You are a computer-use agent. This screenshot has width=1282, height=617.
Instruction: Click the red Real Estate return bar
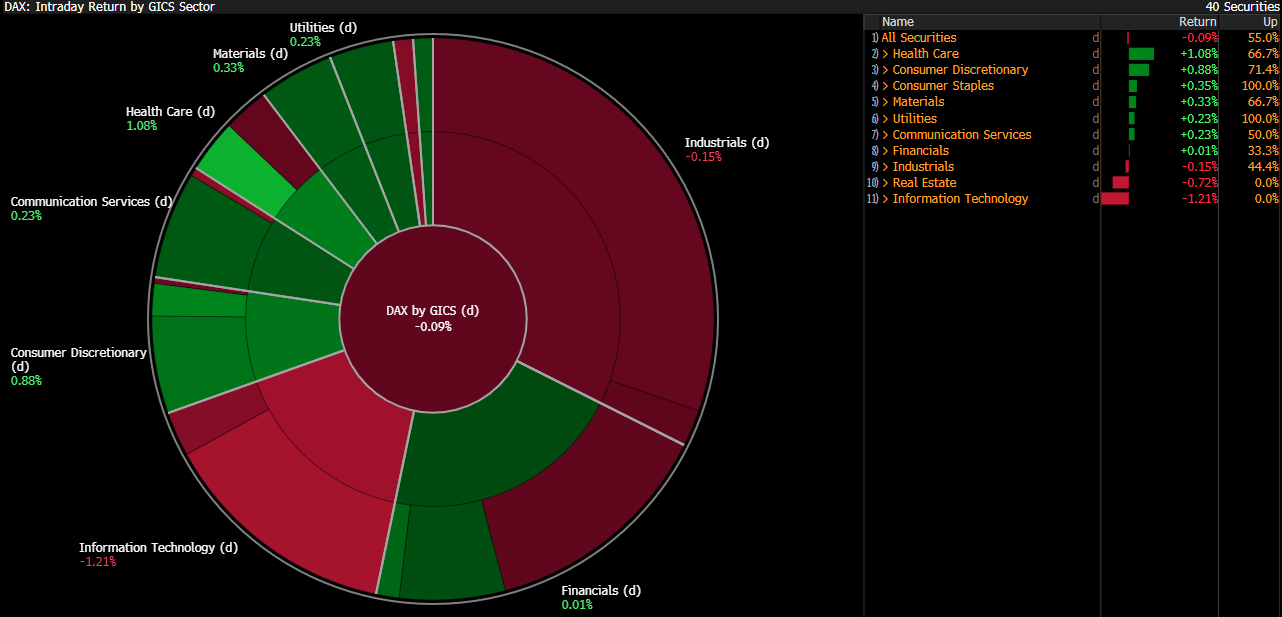point(1120,182)
